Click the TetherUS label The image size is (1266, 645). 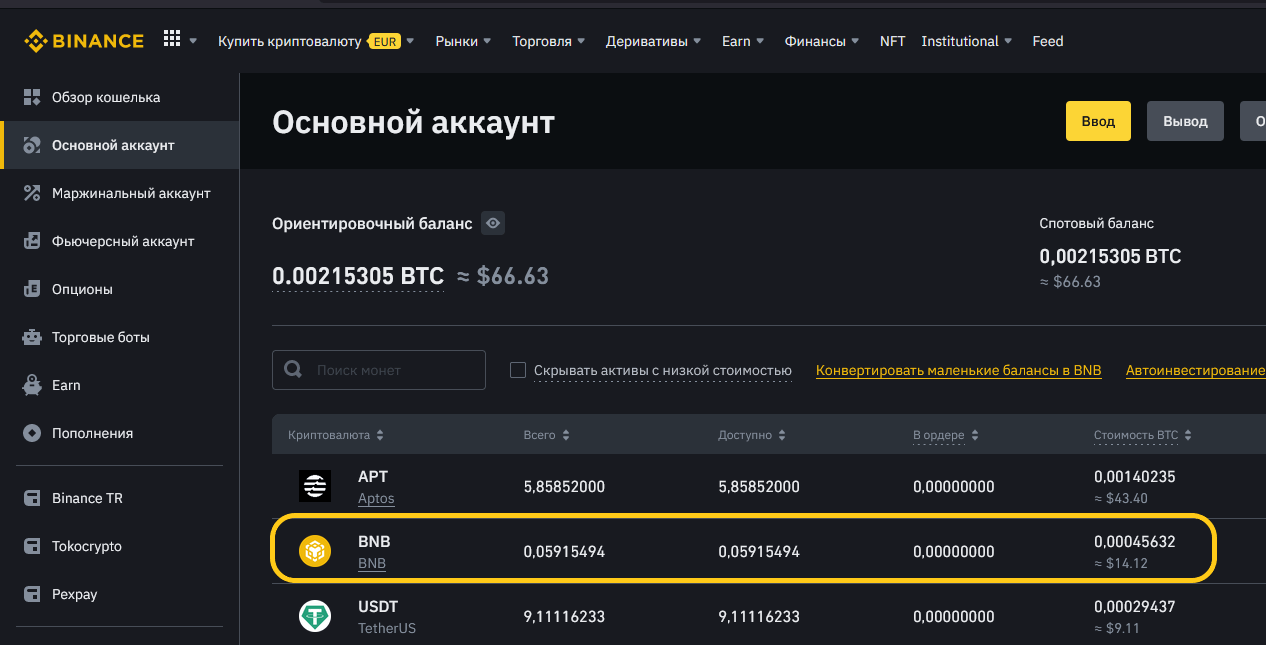[x=387, y=628]
